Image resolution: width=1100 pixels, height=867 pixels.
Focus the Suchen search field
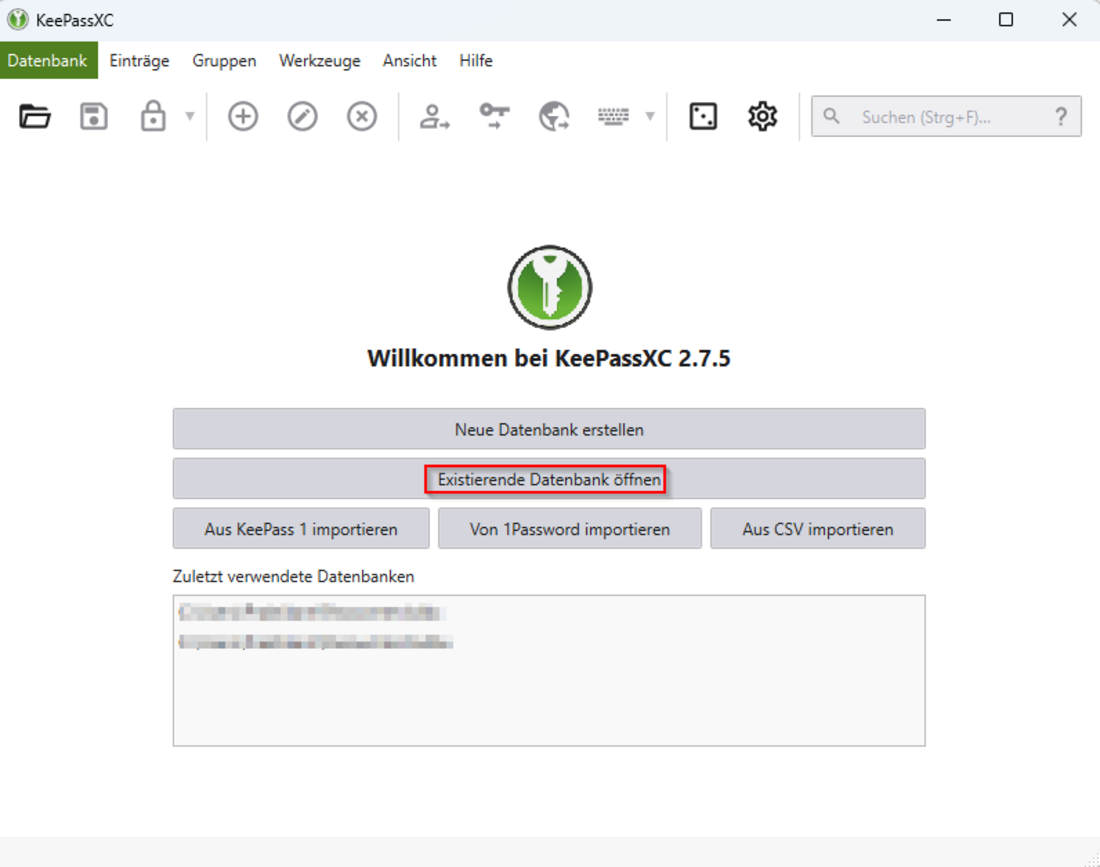click(x=946, y=116)
